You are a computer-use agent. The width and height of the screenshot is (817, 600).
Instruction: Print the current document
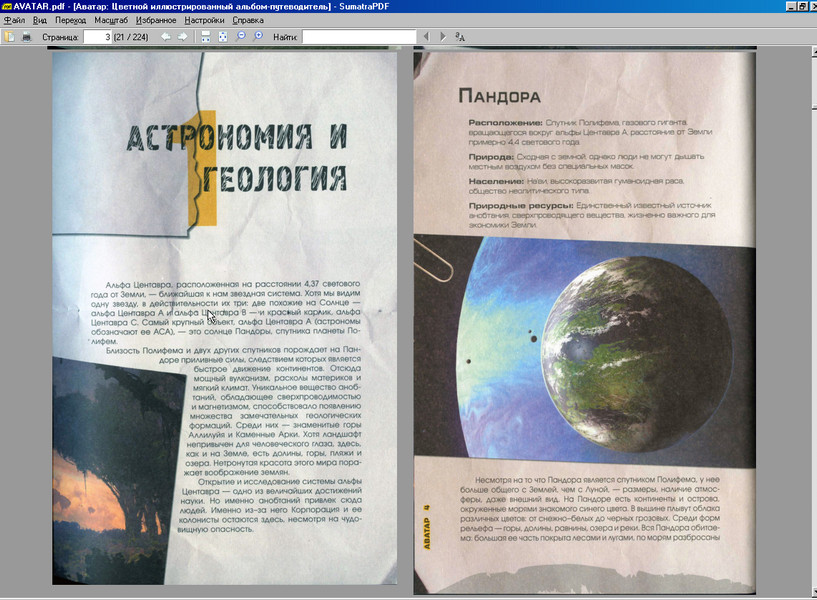(x=27, y=36)
